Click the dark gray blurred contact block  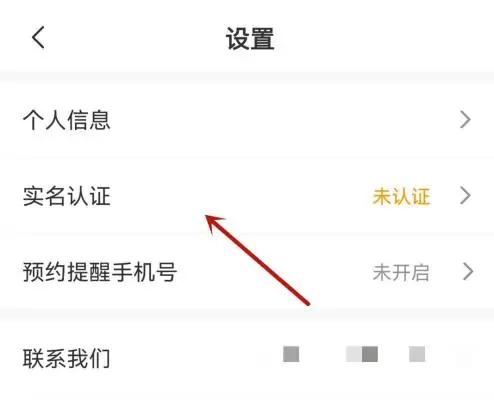pyautogui.click(x=370, y=354)
